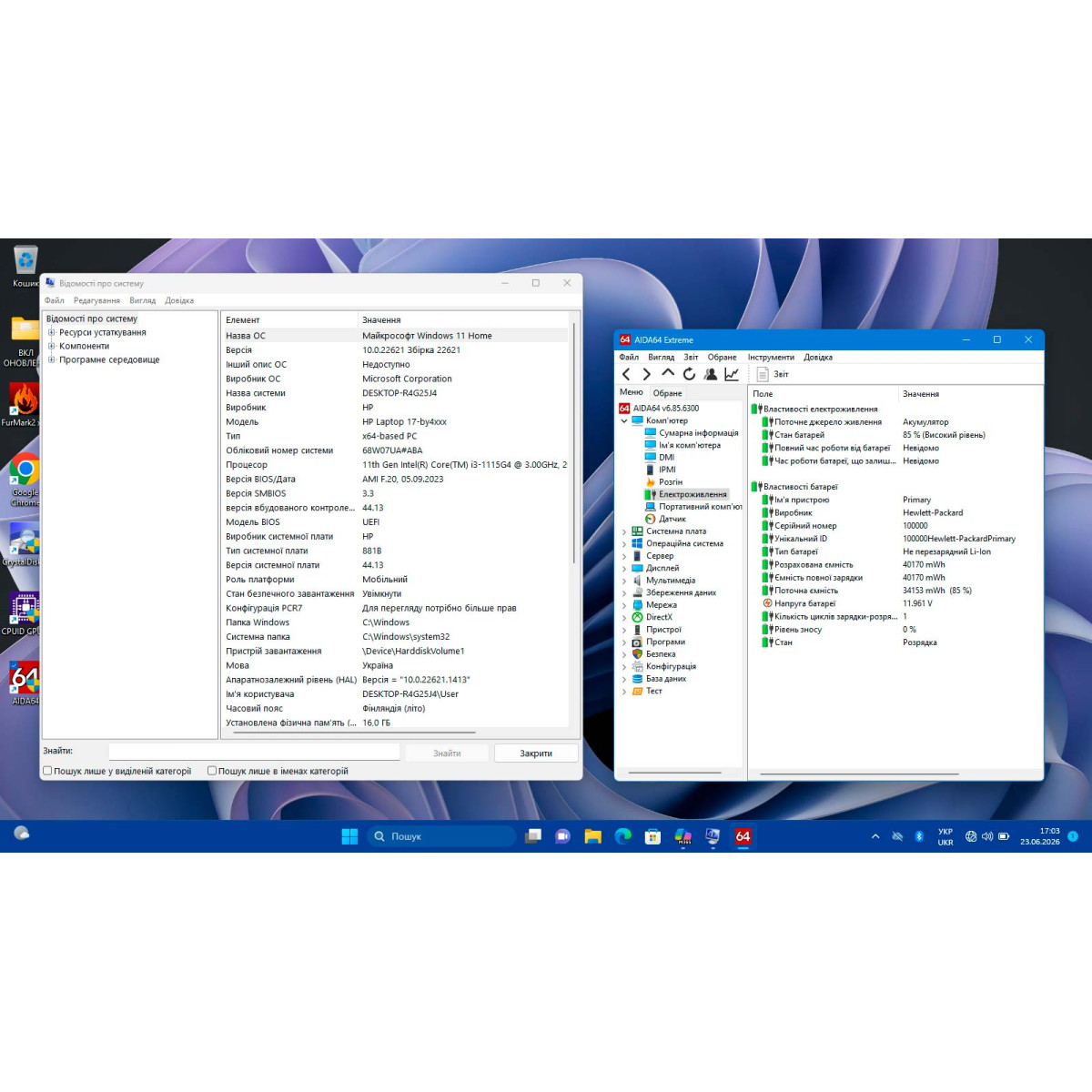
Task: Expand the Операційна система node
Action: (x=624, y=544)
